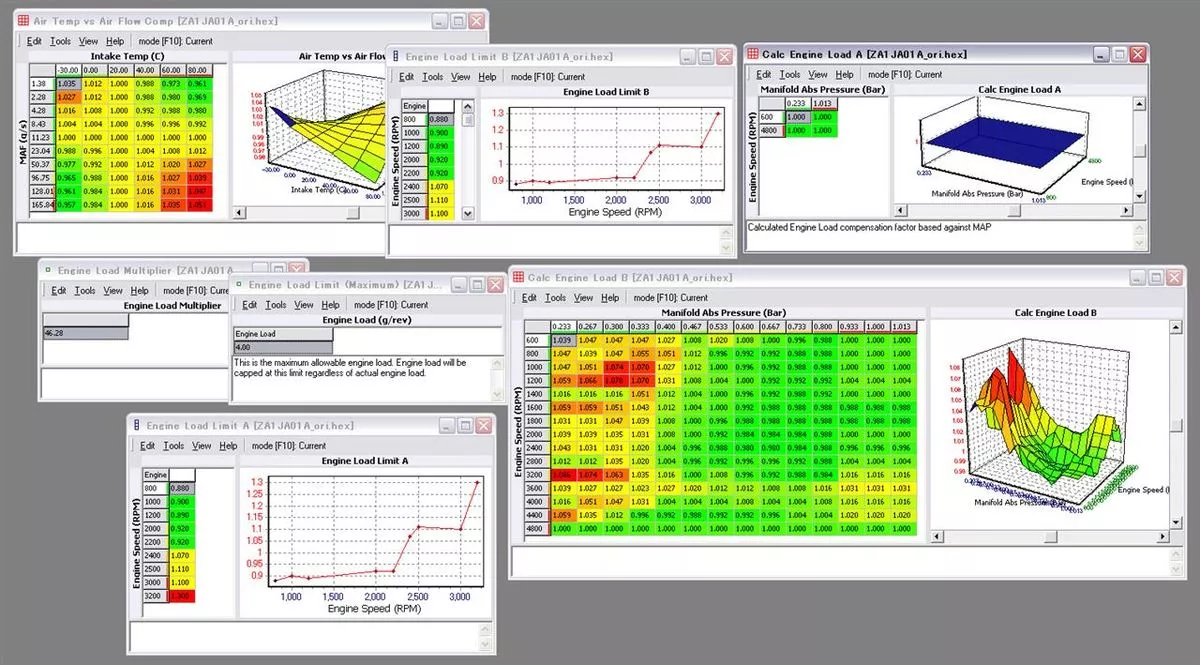Select the red 1.300 cell in Engine Load Limit A
1200x665 pixels.
point(182,595)
